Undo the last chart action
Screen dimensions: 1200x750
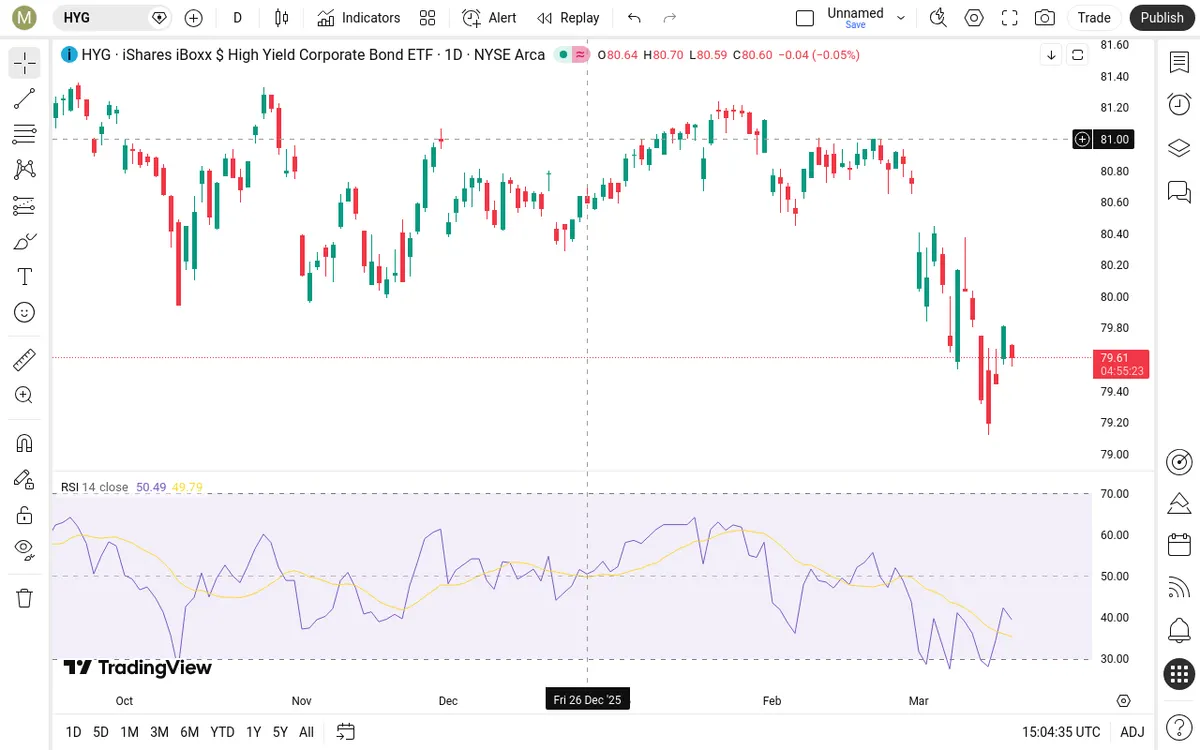click(x=634, y=18)
